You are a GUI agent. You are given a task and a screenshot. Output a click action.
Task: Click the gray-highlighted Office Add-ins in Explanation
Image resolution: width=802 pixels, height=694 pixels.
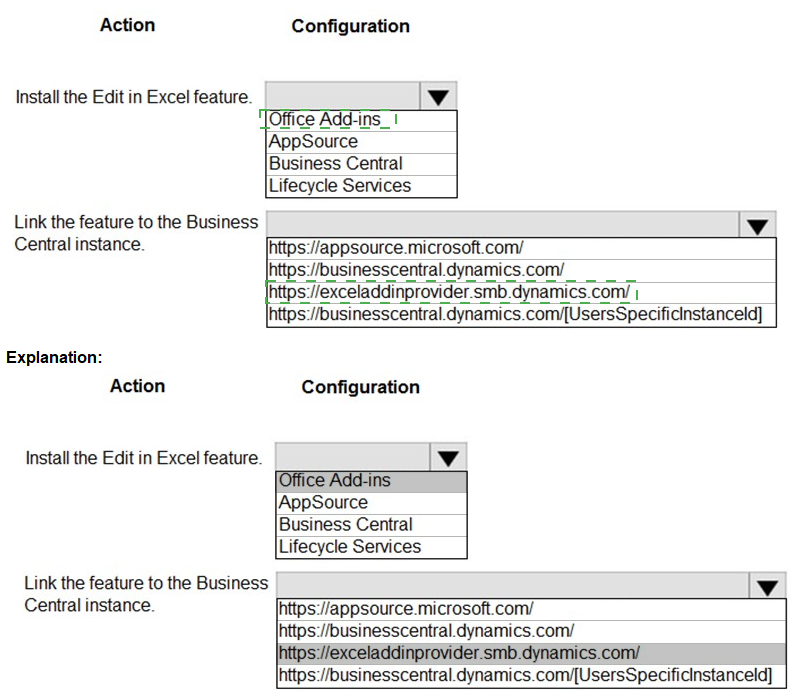[335, 481]
